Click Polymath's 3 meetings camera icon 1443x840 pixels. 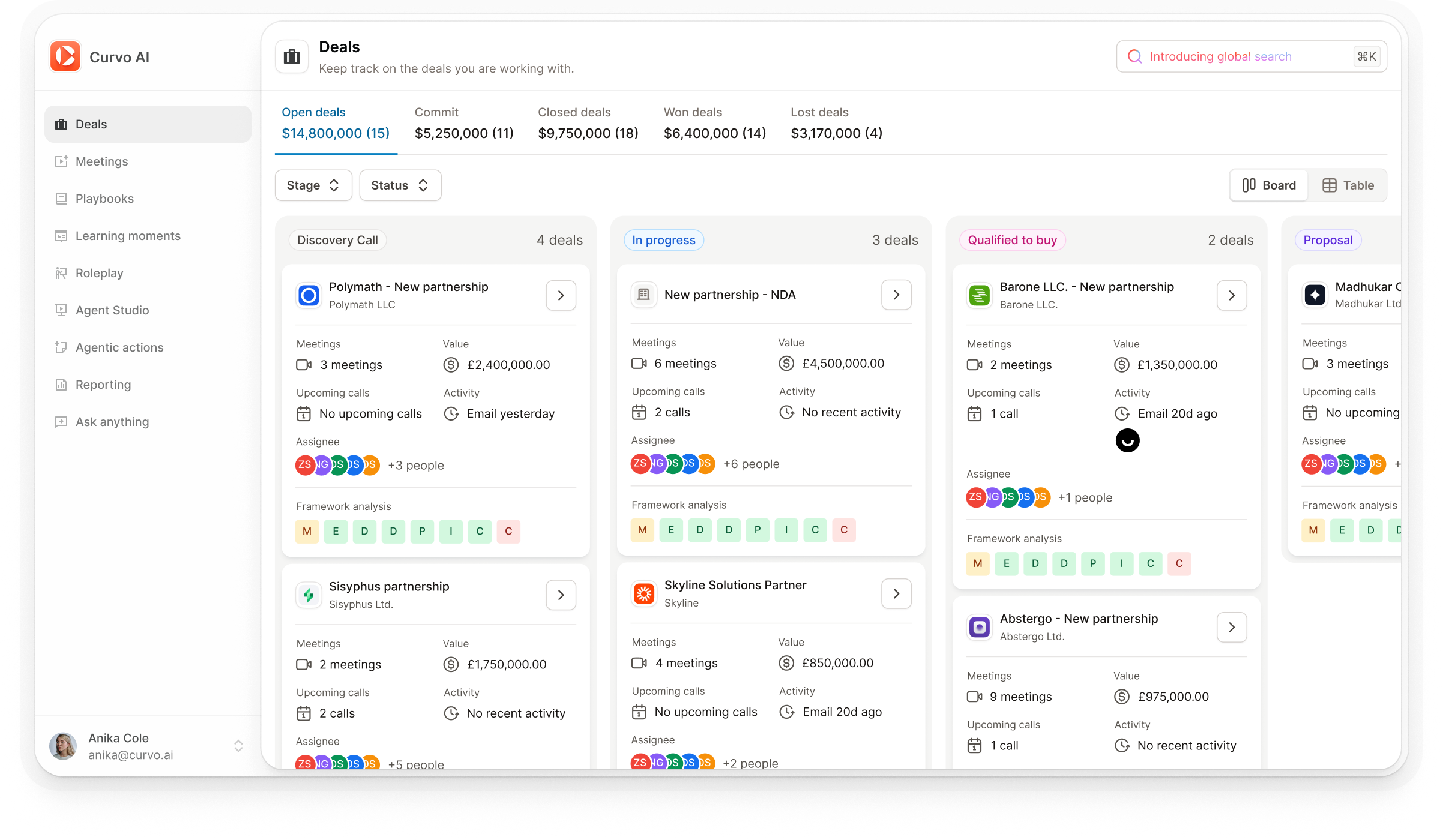click(304, 365)
